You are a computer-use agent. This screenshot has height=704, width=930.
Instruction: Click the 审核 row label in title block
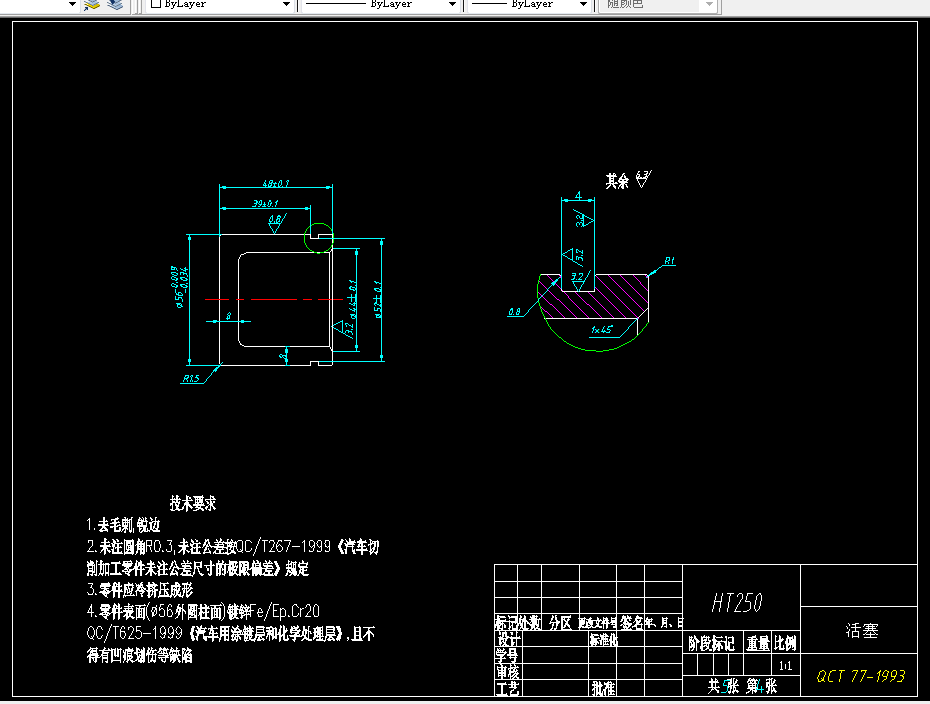[x=508, y=672]
